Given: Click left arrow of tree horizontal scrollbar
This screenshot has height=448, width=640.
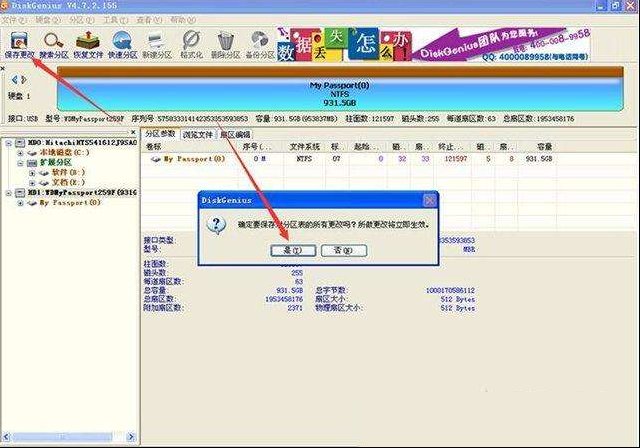Looking at the screenshot, I should click(x=6, y=437).
